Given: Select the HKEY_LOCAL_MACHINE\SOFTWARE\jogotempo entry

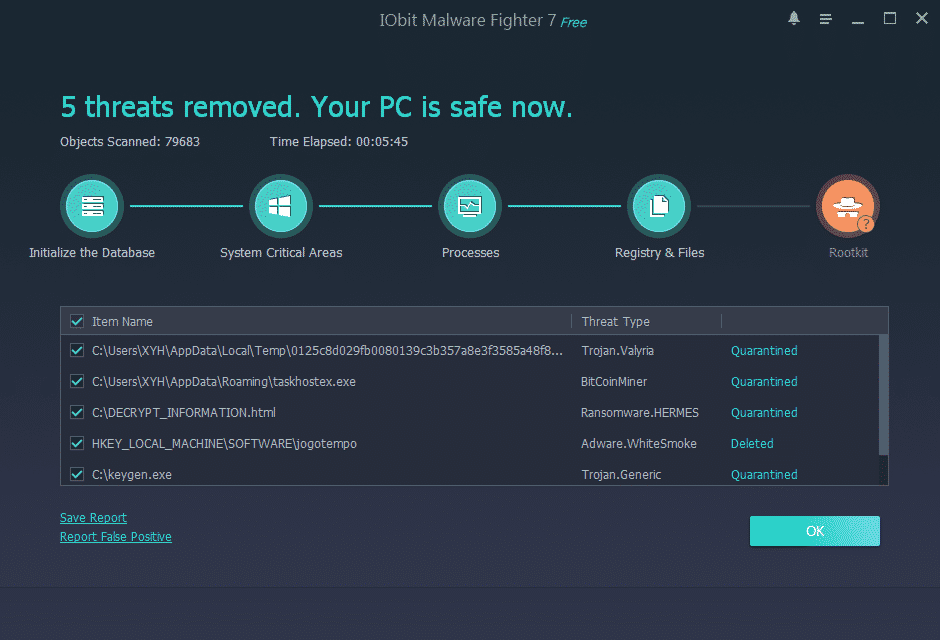Looking at the screenshot, I should 224,444.
